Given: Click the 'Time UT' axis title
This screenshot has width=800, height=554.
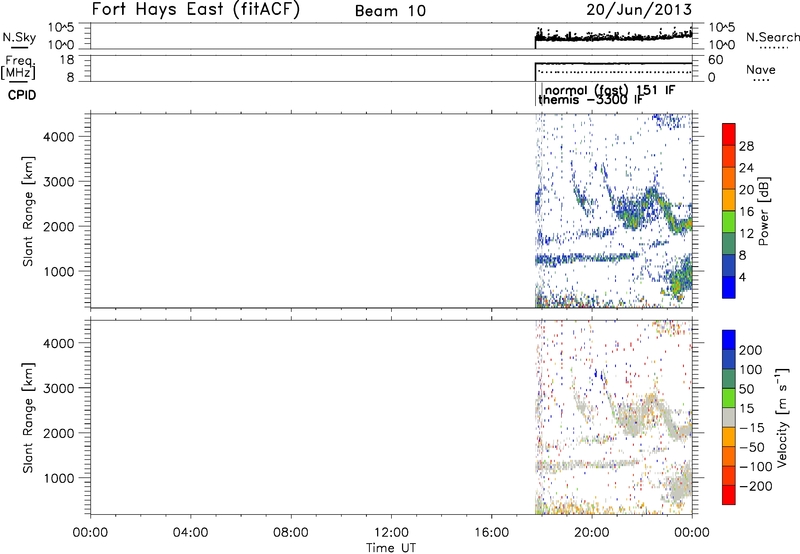Looking at the screenshot, I should click(391, 547).
